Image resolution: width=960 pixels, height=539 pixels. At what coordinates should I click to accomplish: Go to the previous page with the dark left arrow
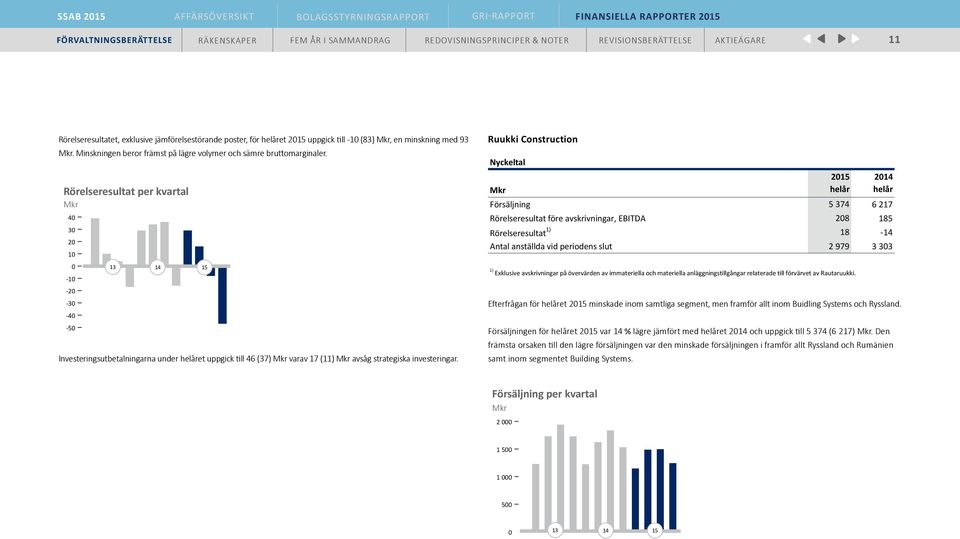(x=821, y=39)
